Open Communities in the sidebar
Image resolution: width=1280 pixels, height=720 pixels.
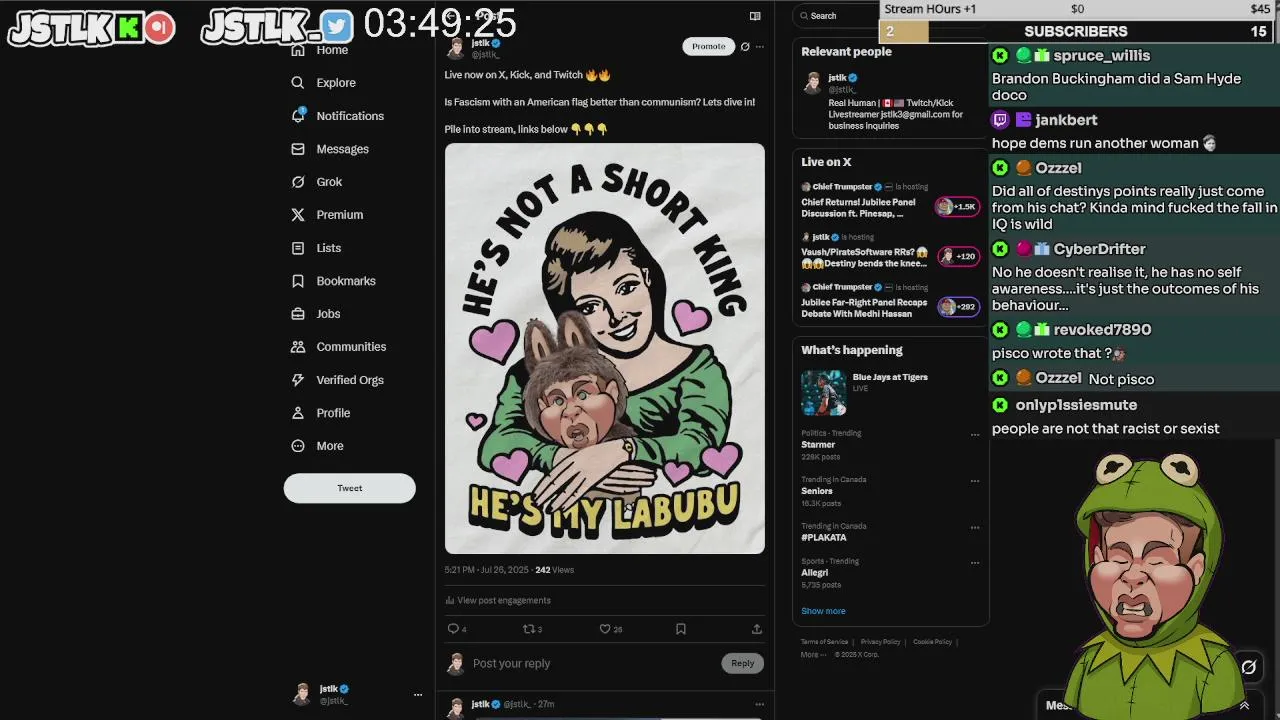pos(338,347)
